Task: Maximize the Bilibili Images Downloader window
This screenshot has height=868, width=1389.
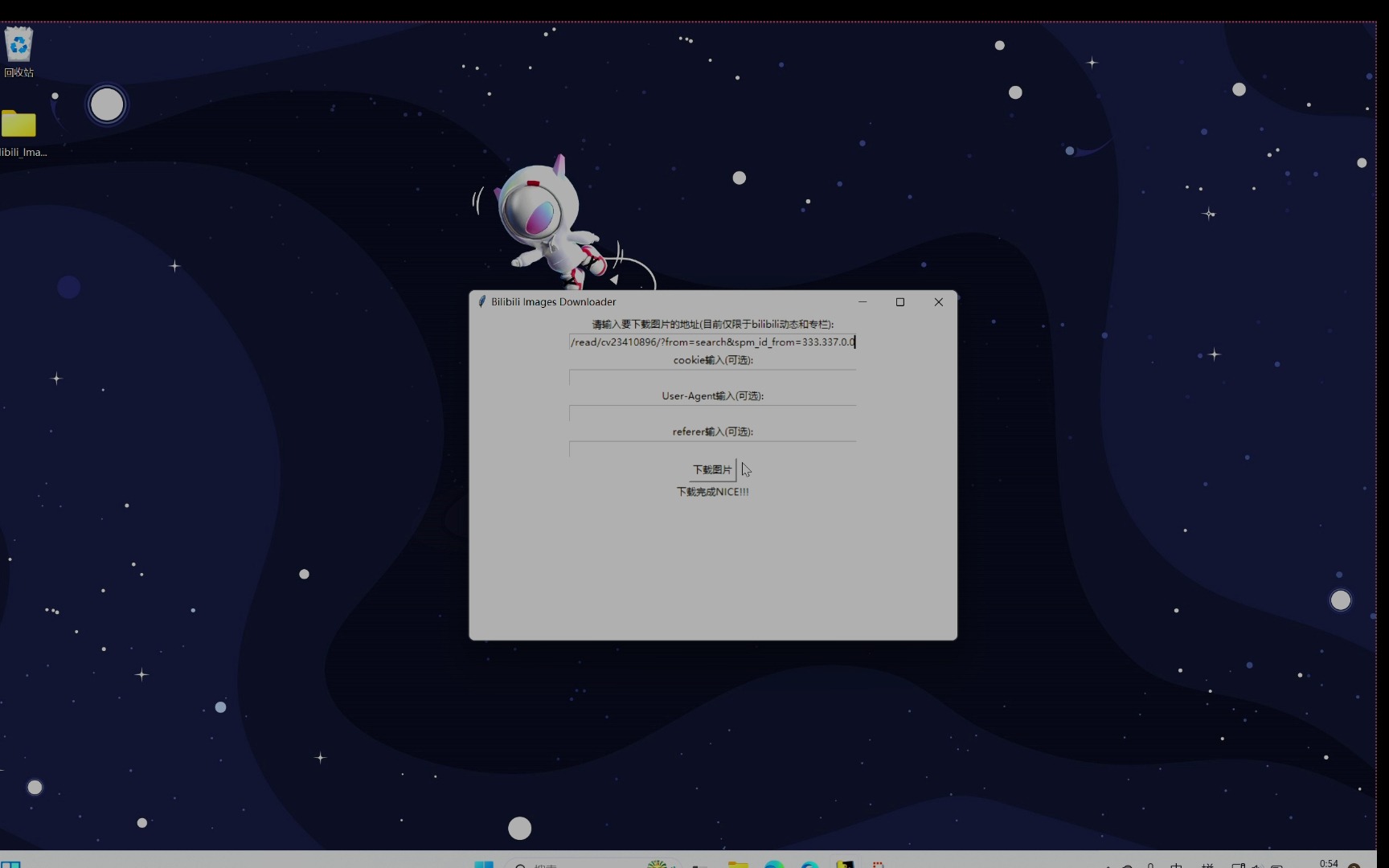Action: 900,302
